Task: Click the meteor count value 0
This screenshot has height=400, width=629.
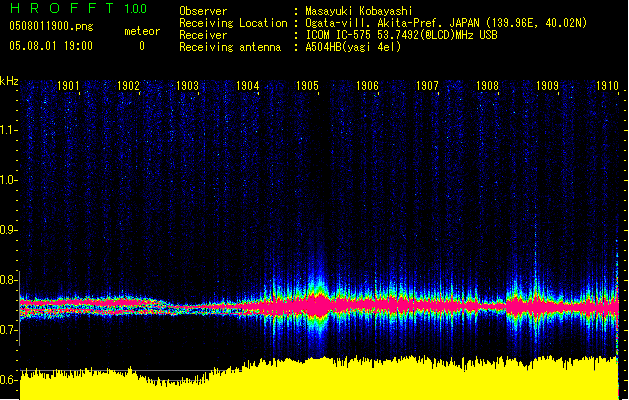Action: coord(142,46)
